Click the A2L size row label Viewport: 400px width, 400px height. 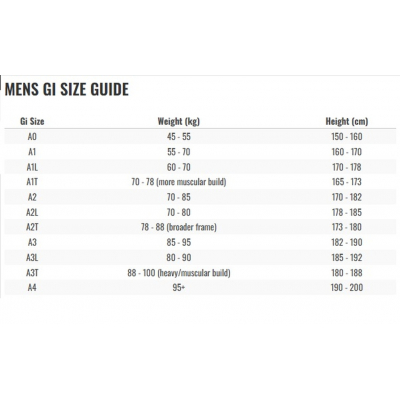click(32, 212)
